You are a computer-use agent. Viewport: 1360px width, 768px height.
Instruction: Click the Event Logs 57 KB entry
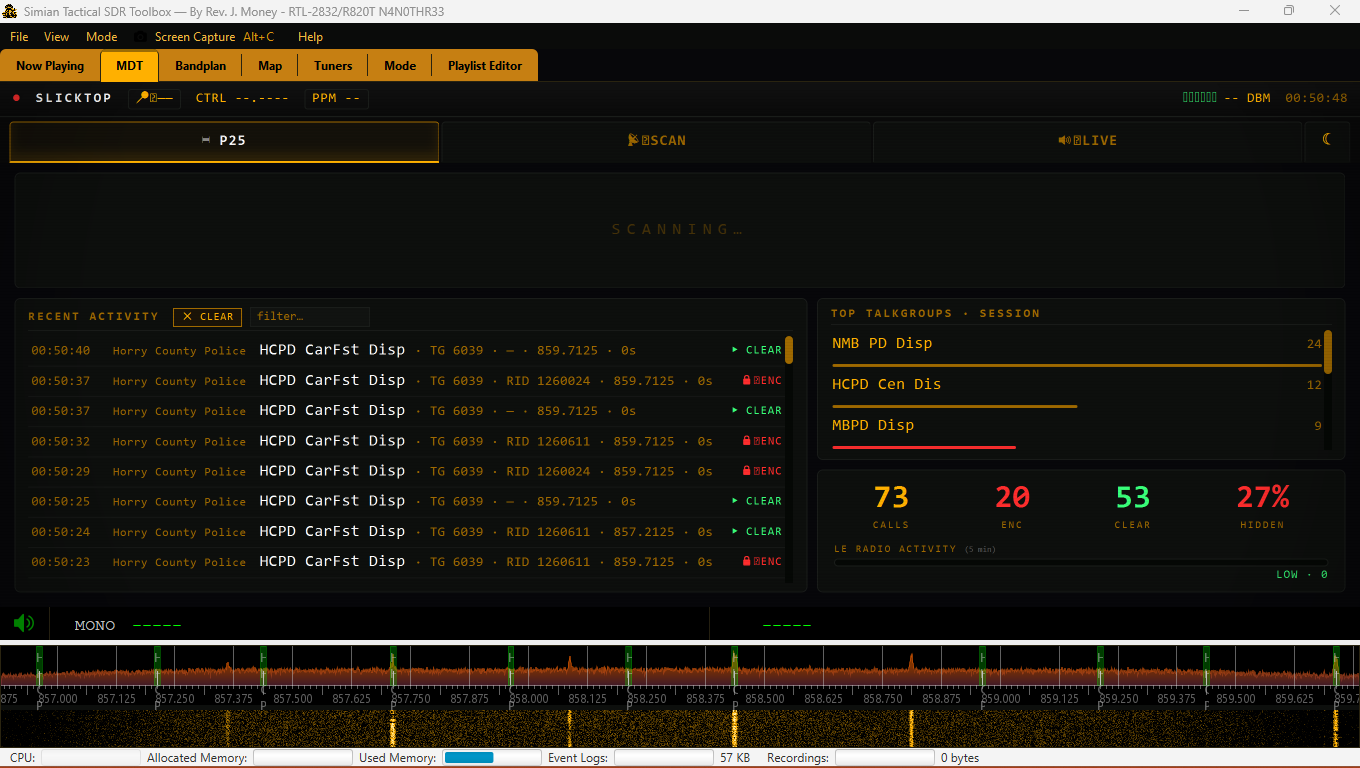point(650,758)
